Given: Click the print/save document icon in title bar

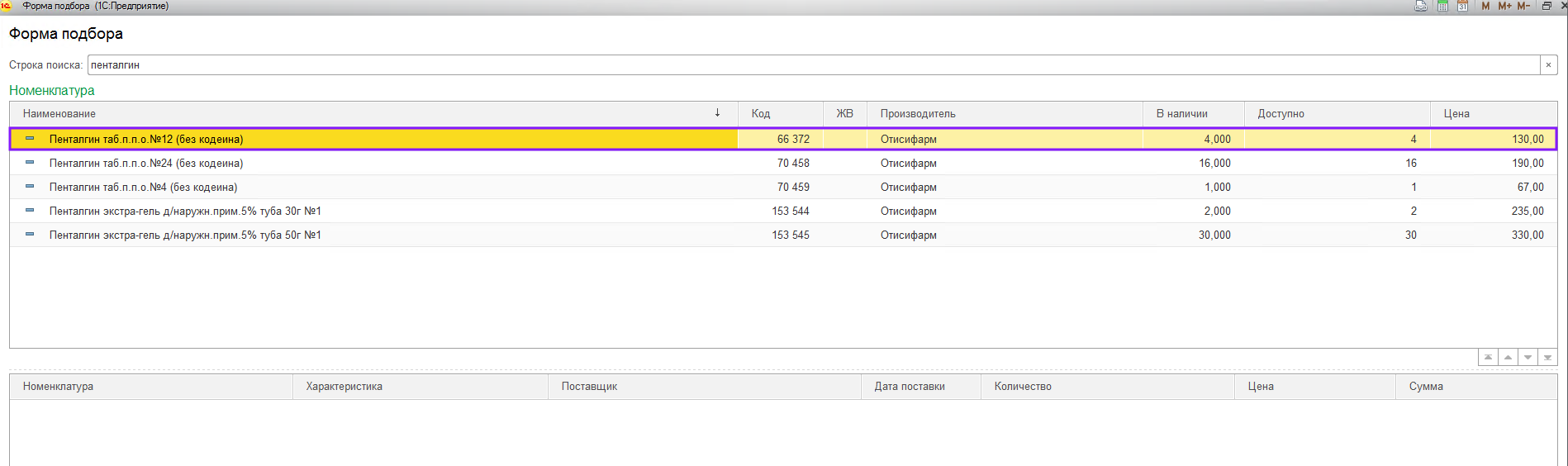Looking at the screenshot, I should coord(1421,6).
